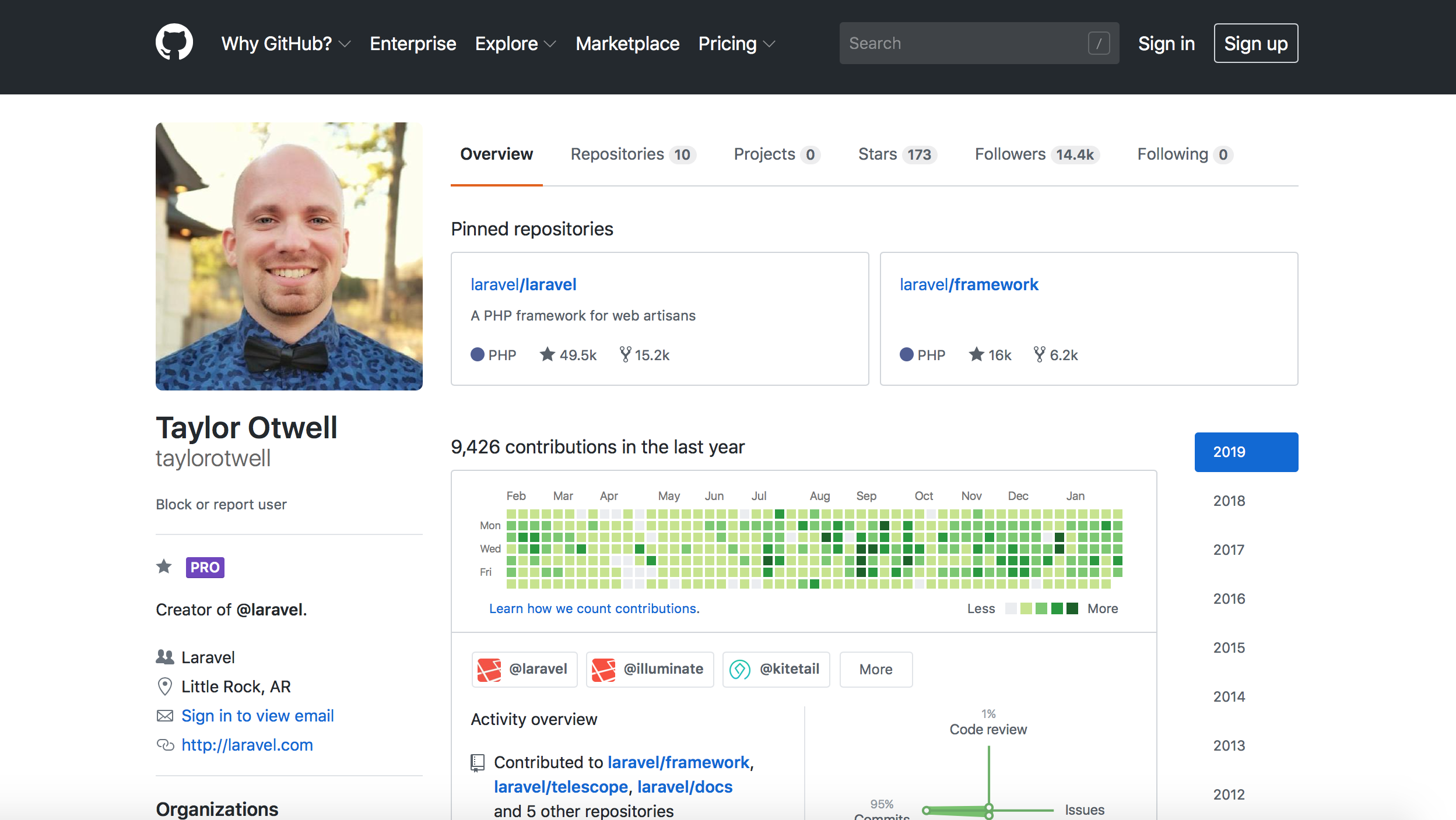Open laravel/docs in Activity overview
Image resolution: width=1456 pixels, height=820 pixels.
pos(685,787)
